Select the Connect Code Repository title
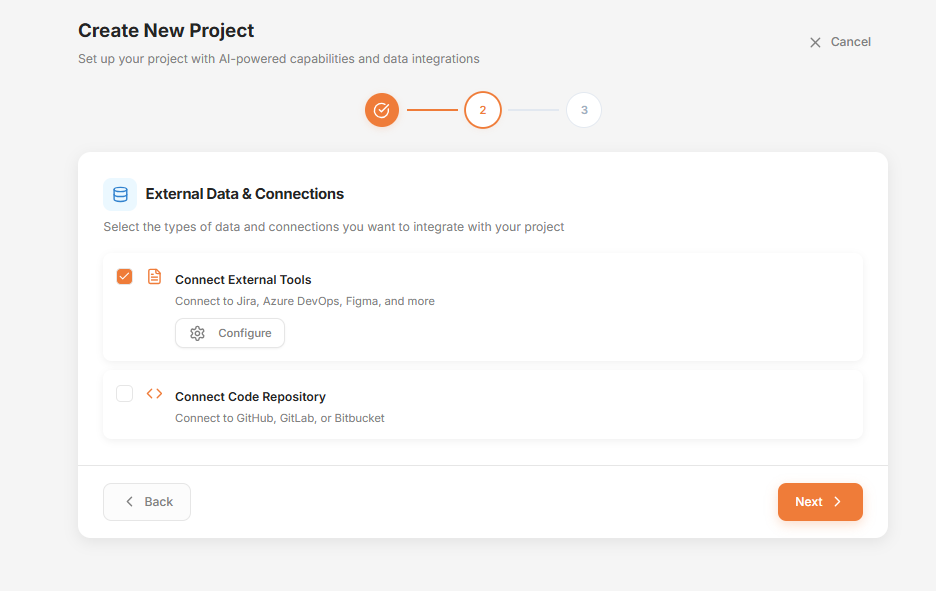The width and height of the screenshot is (936, 591). coord(250,397)
